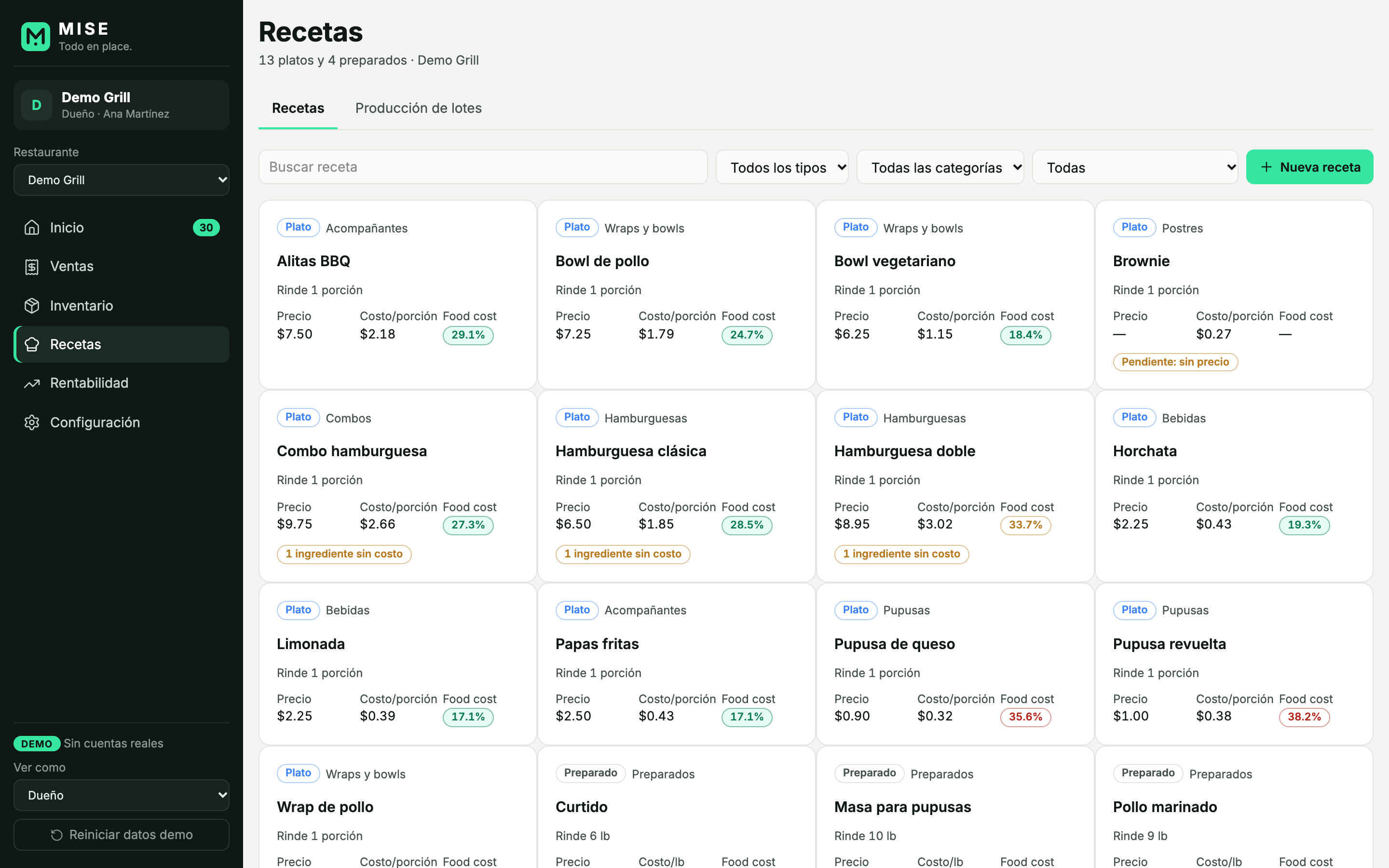Click the Demo Grill avatar letter D
The width and height of the screenshot is (1389, 868).
pyautogui.click(x=37, y=105)
